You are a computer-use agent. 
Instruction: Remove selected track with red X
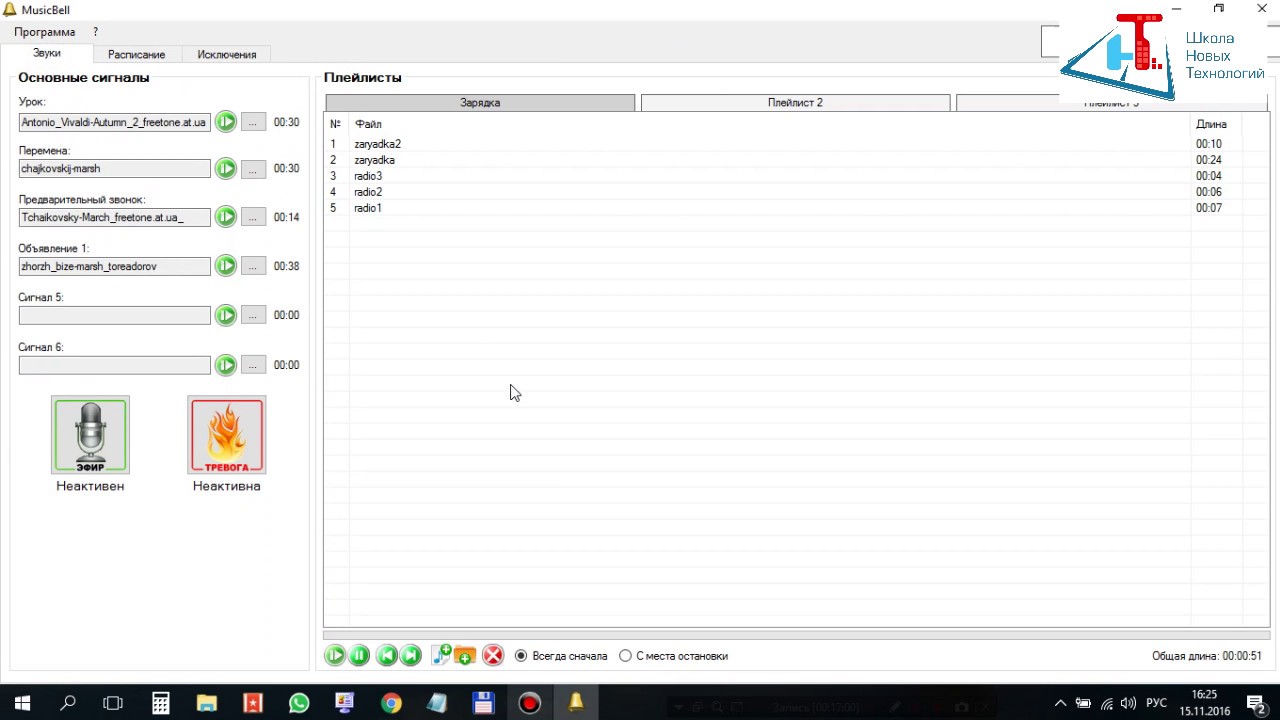(493, 656)
